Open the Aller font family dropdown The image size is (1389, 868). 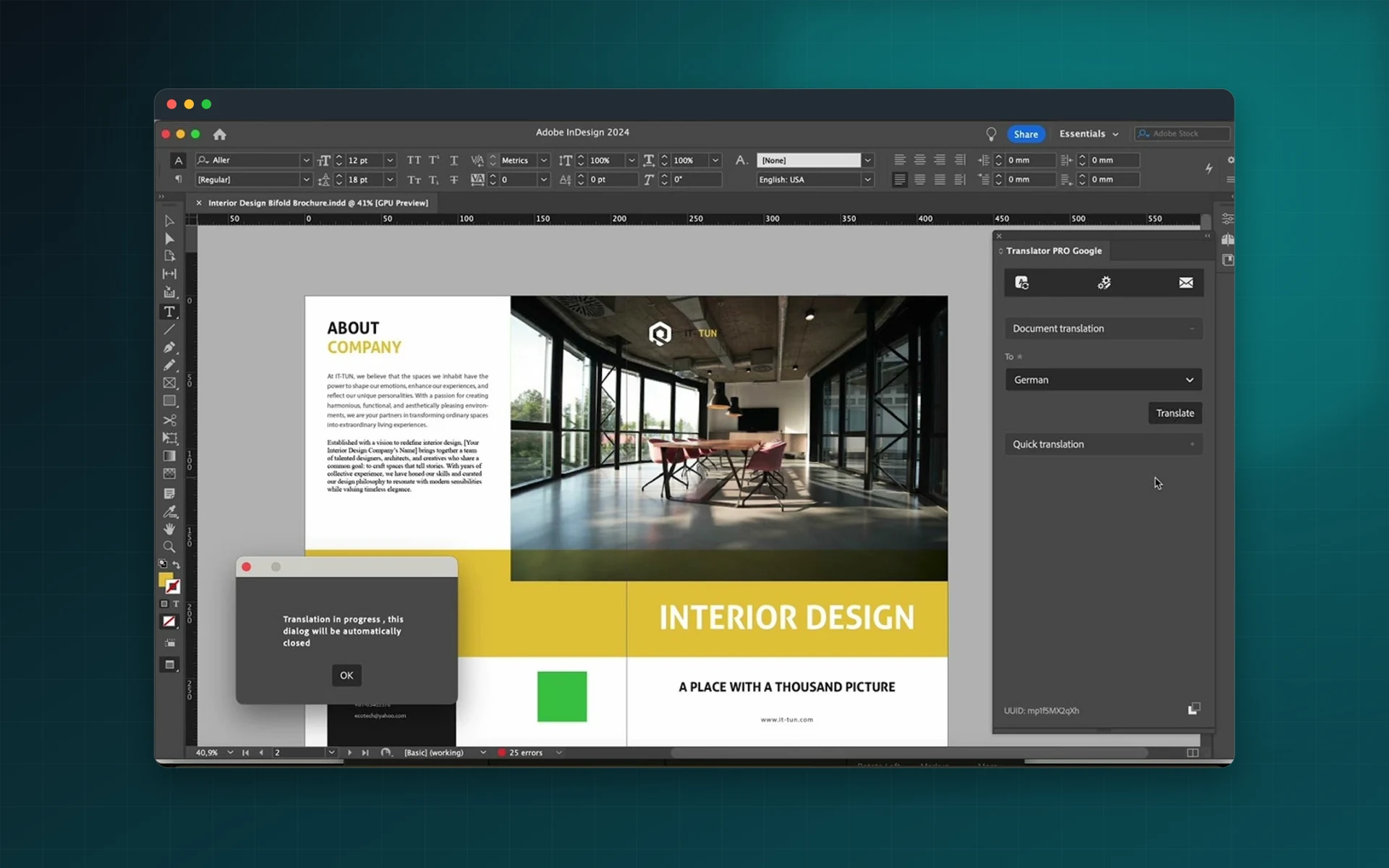(x=306, y=161)
